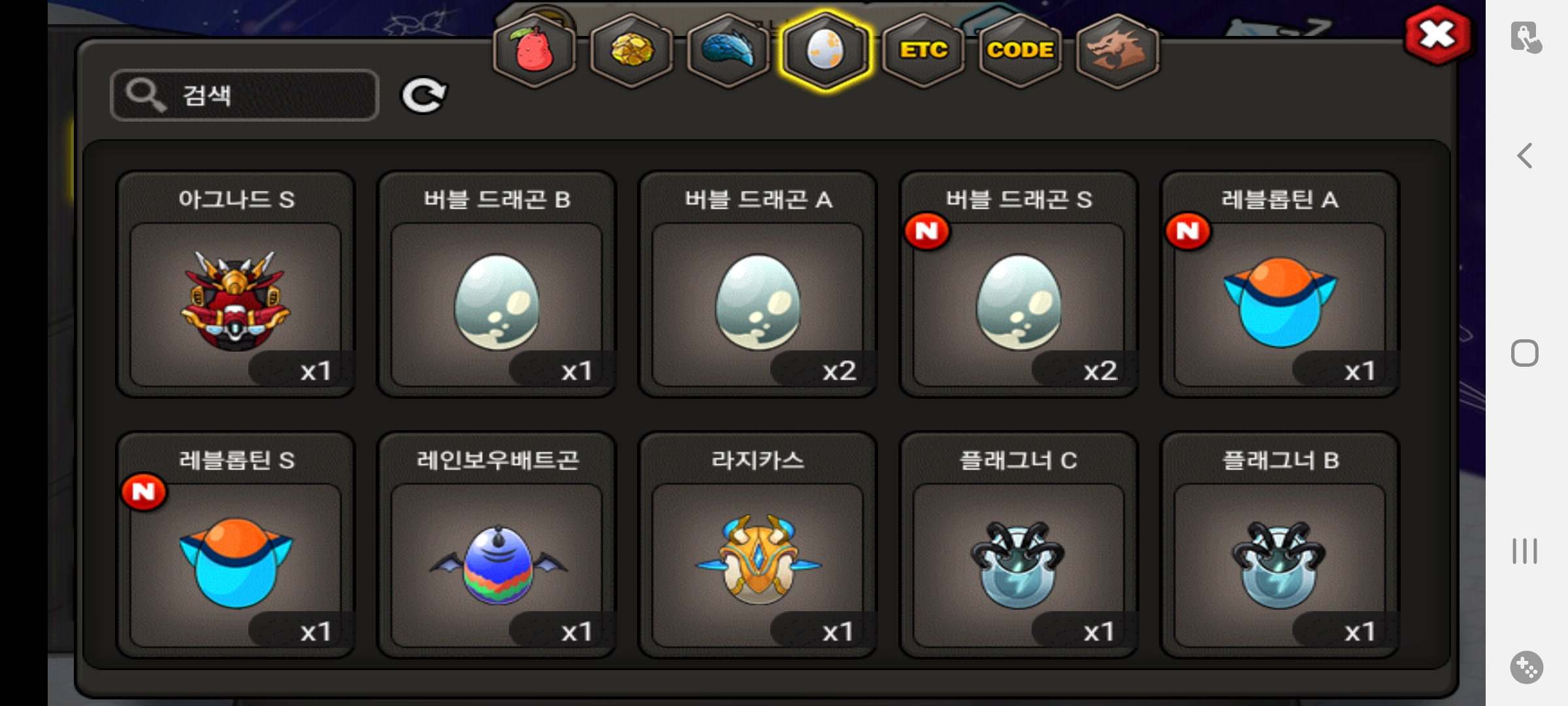Click the refresh arrow next to search

click(x=423, y=96)
